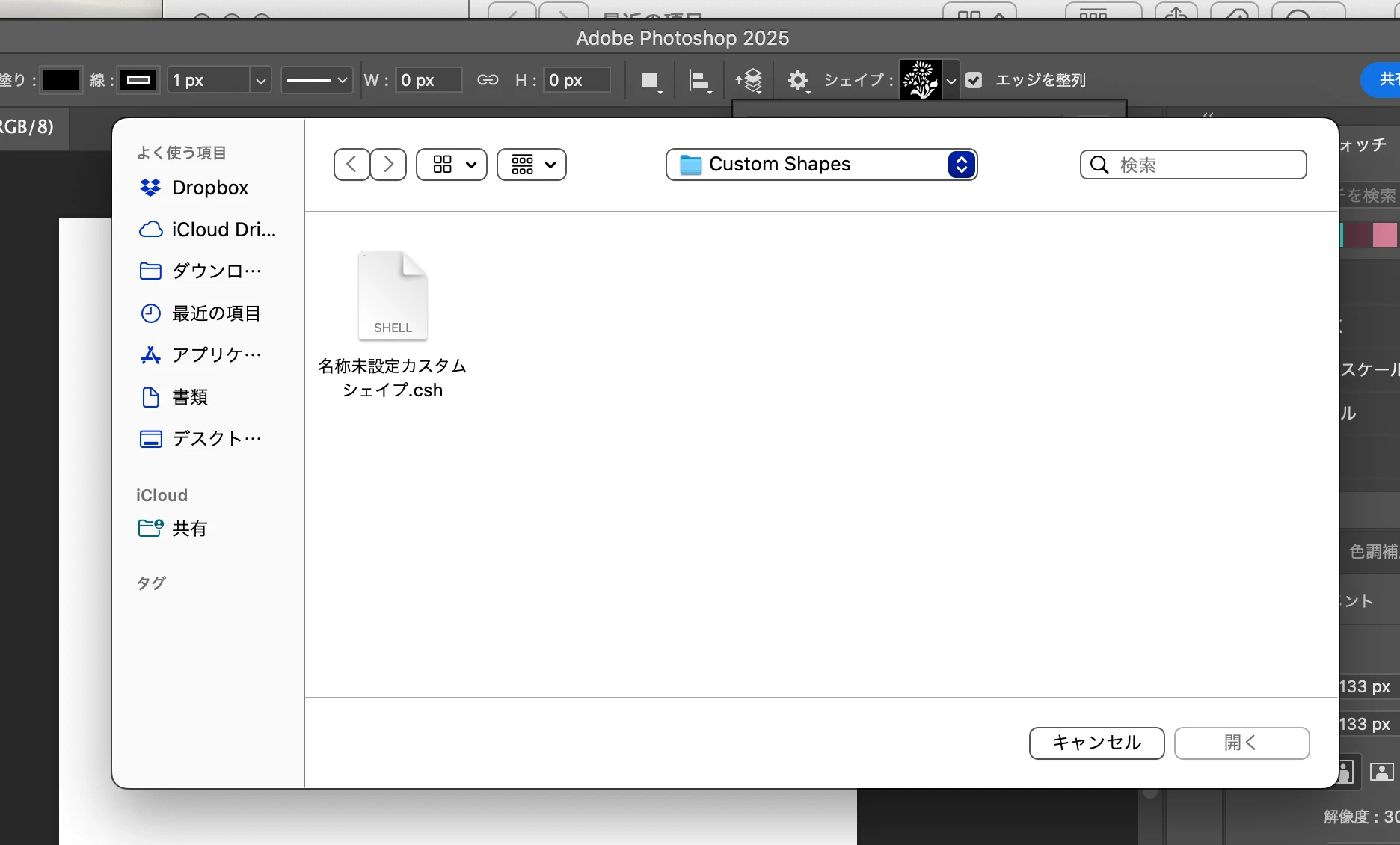The image size is (1400, 845).
Task: Click the W width field
Action: pos(429,80)
